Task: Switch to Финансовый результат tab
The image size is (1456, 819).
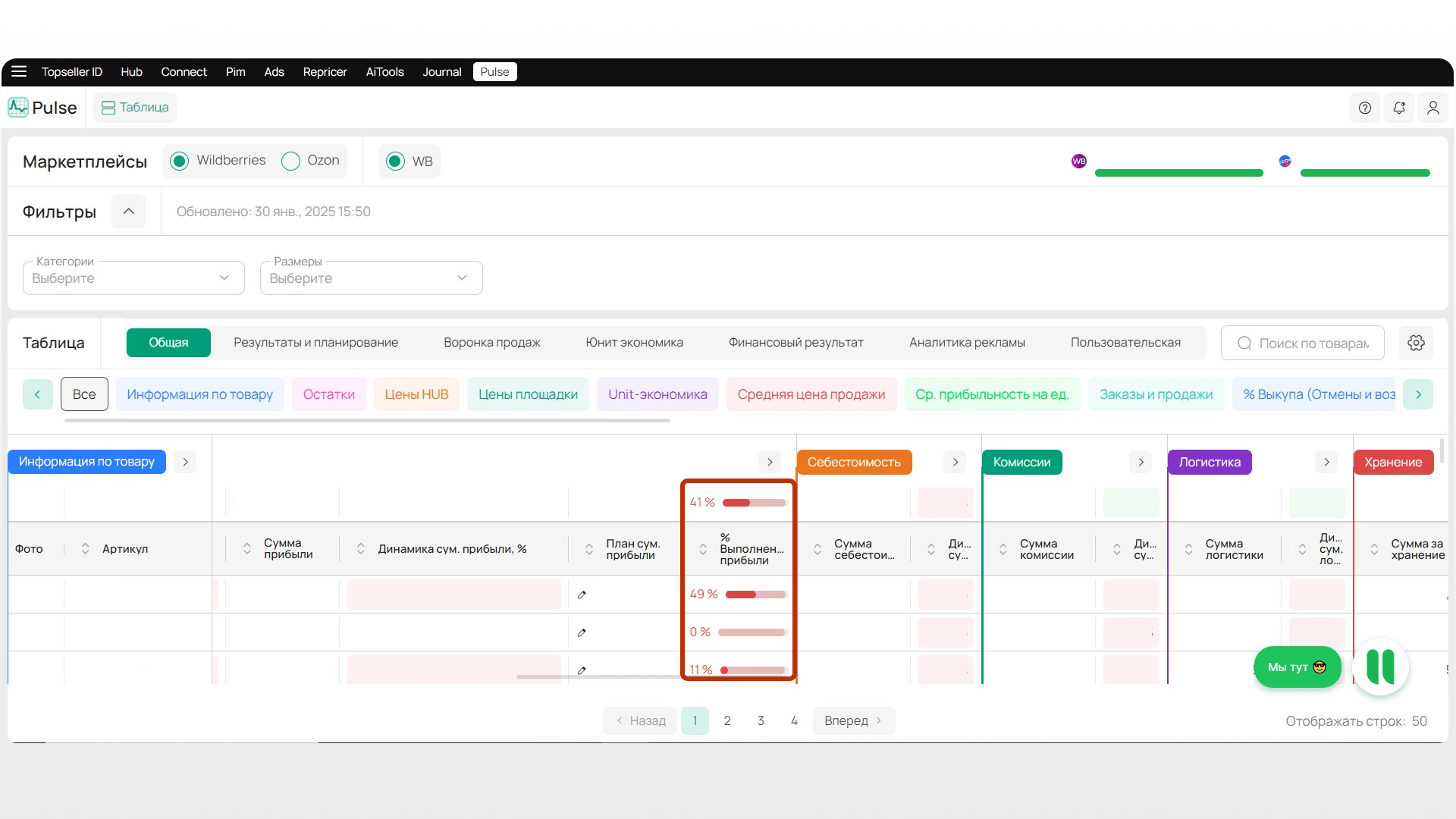Action: pos(795,343)
